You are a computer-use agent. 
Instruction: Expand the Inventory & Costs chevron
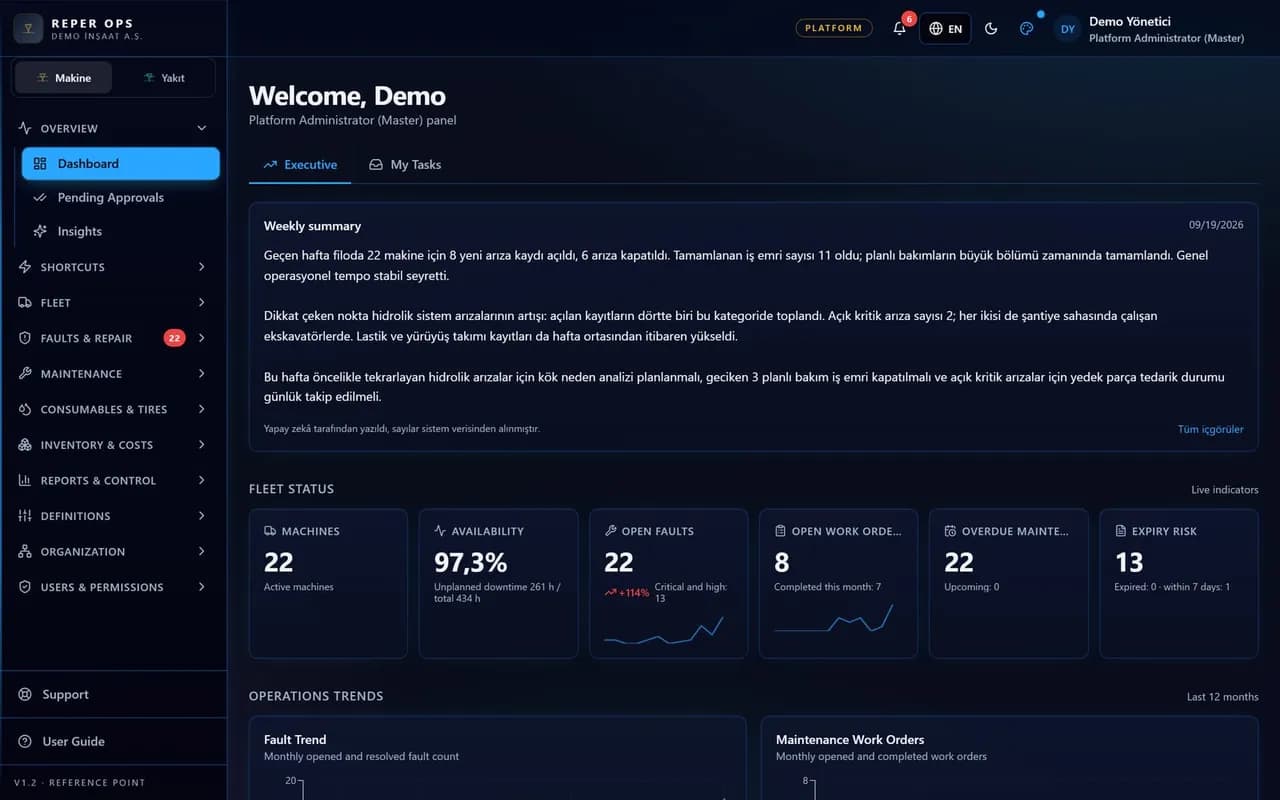tap(202, 445)
